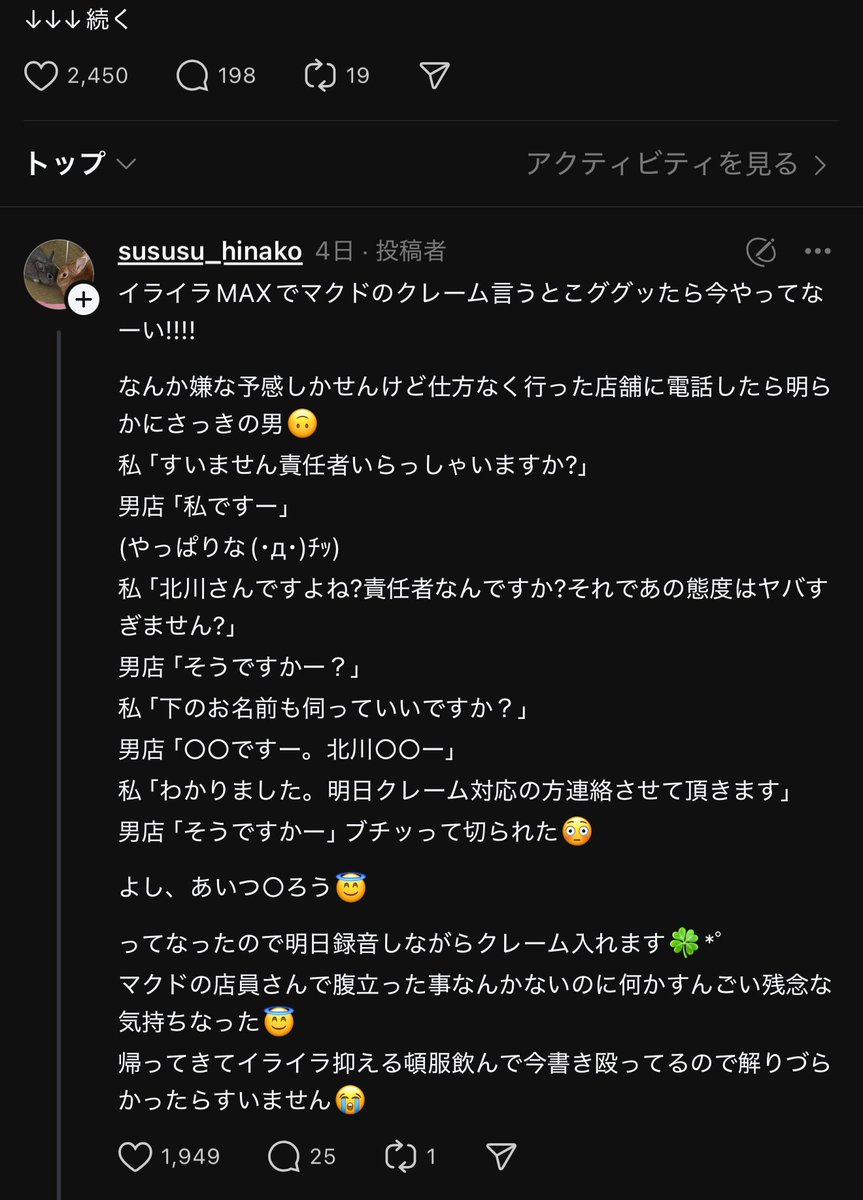This screenshot has height=1200, width=863.
Task: Click the circled pencil icon on the reply
Action: point(761,251)
